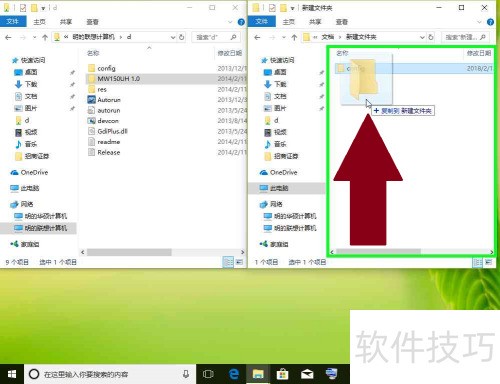Screen dimensions: 500x384
Task: Open the Windows Start menu
Action: click(12, 374)
